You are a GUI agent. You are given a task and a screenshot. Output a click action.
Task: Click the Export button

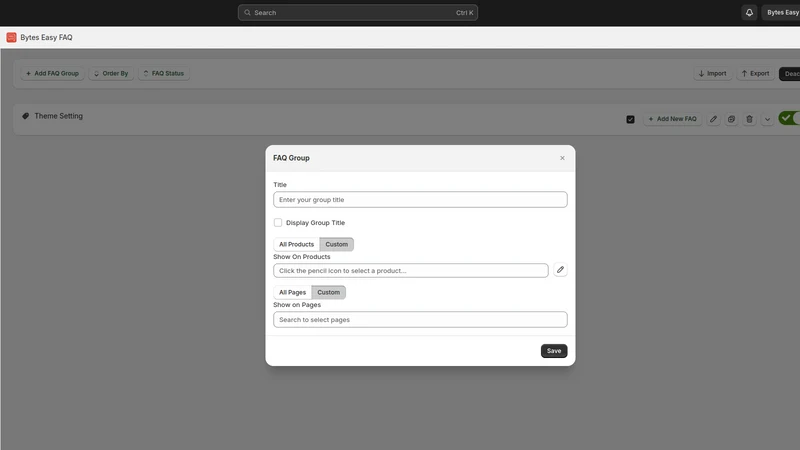pos(756,73)
